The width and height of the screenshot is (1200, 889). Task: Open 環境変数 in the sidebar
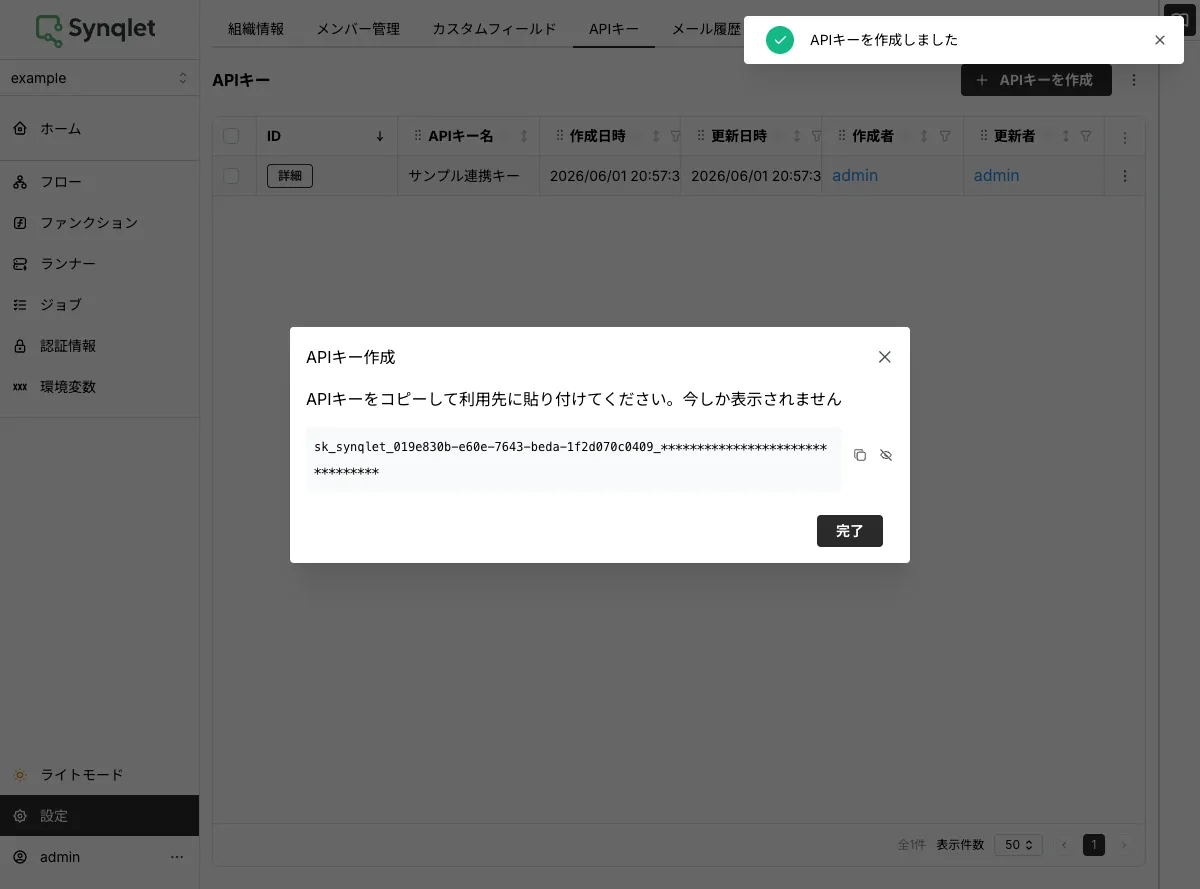click(99, 387)
